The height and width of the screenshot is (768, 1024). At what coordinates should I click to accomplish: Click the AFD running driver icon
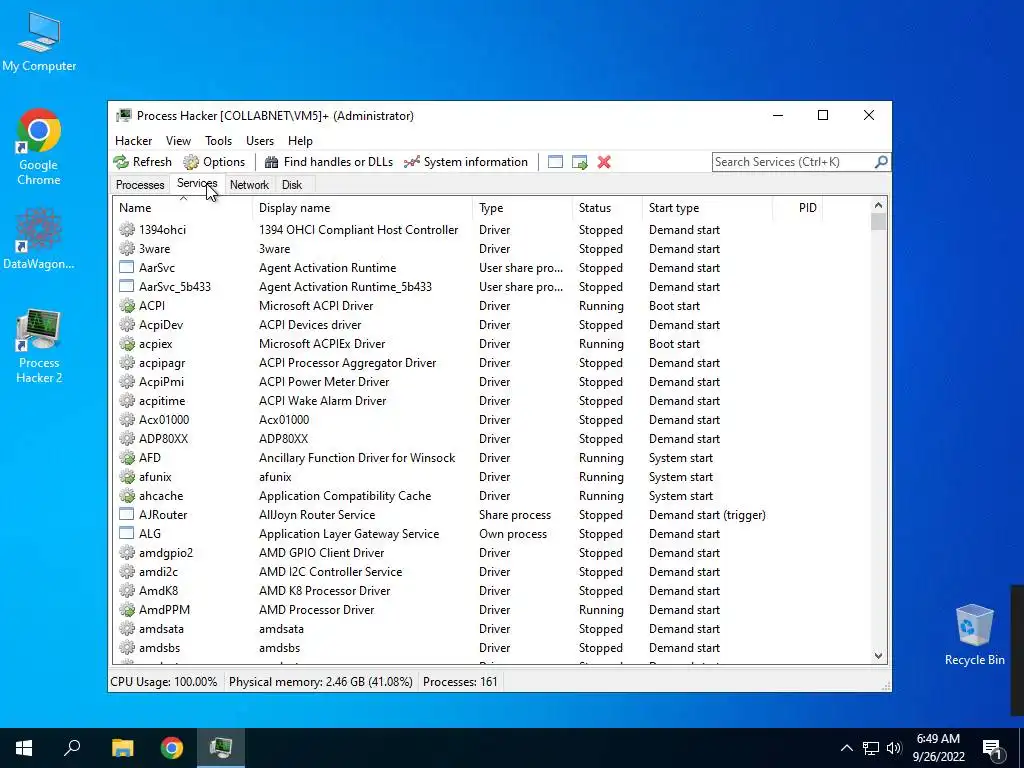pyautogui.click(x=127, y=458)
